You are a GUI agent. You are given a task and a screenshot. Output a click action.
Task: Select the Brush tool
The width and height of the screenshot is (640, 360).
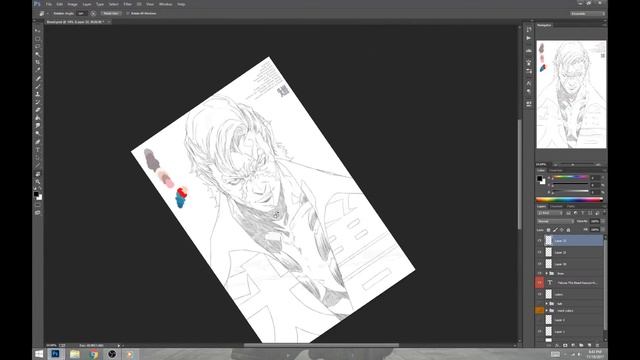coord(38,86)
